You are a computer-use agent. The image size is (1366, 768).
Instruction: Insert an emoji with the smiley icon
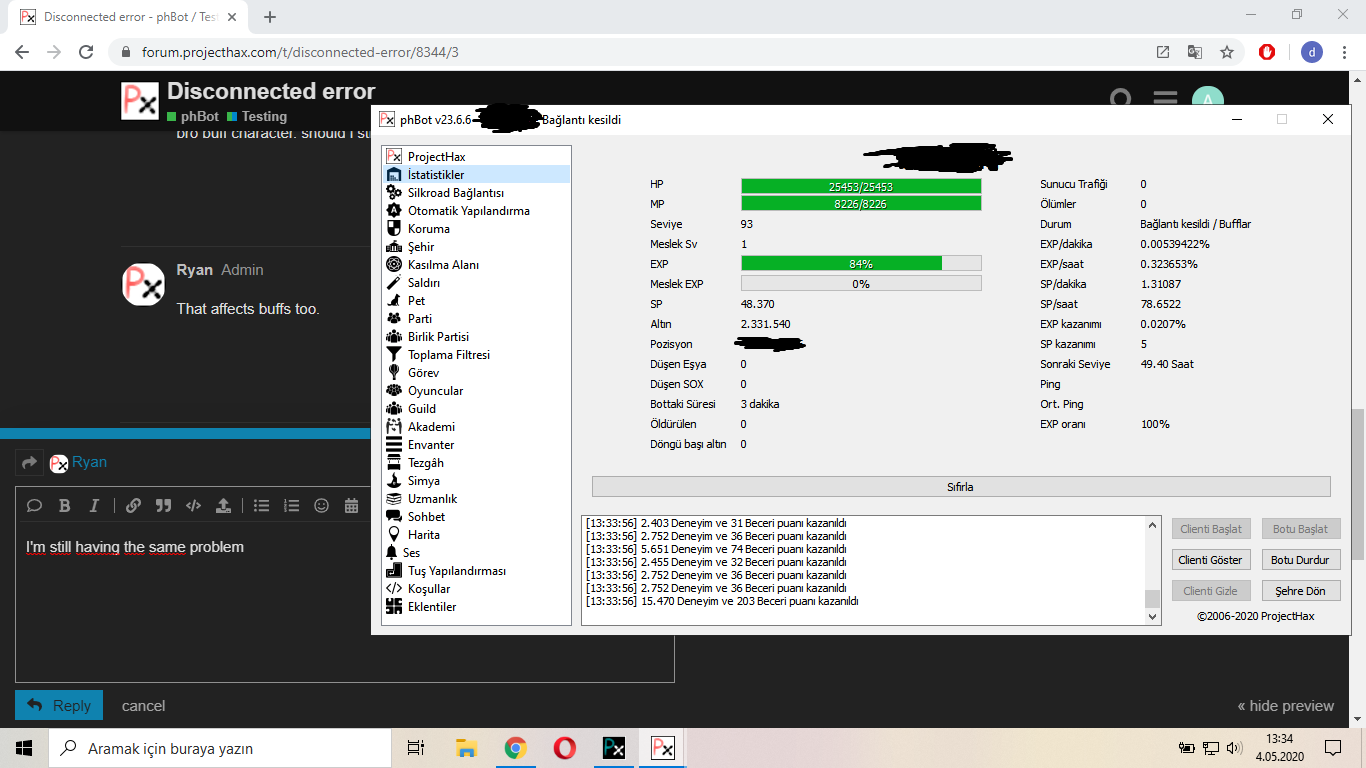pyautogui.click(x=321, y=506)
